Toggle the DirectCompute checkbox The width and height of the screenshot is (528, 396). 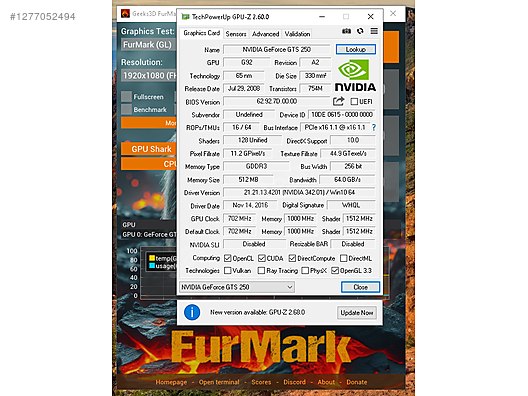[292, 258]
